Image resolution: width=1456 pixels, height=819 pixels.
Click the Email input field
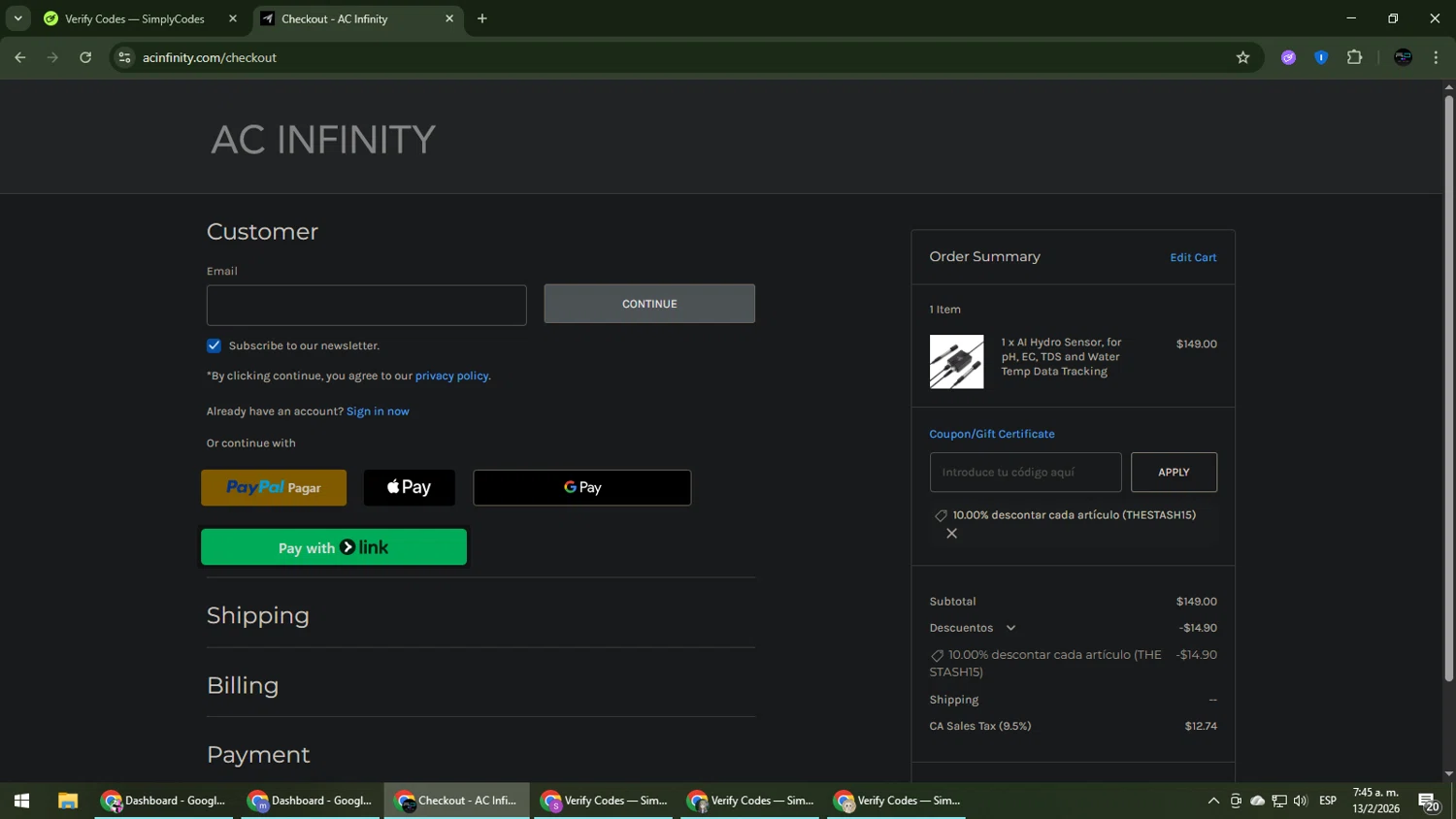click(366, 305)
